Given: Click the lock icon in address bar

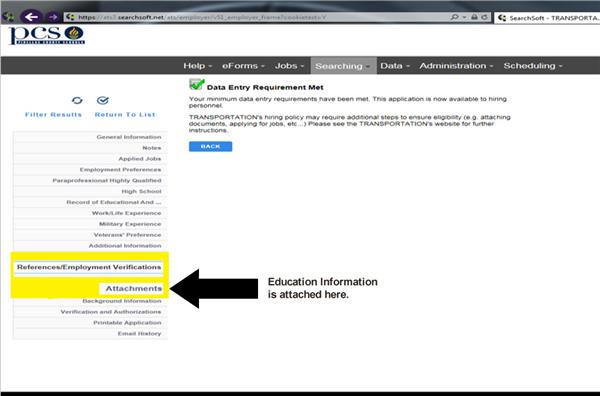Looking at the screenshot, I should click(x=474, y=17).
